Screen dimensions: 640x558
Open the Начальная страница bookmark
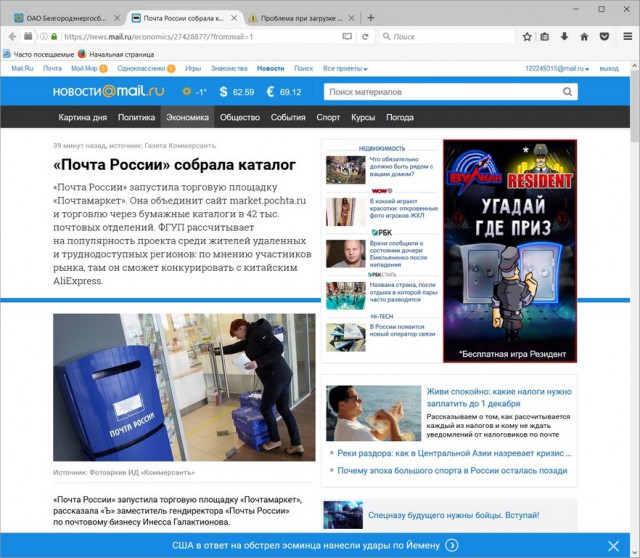pos(116,54)
